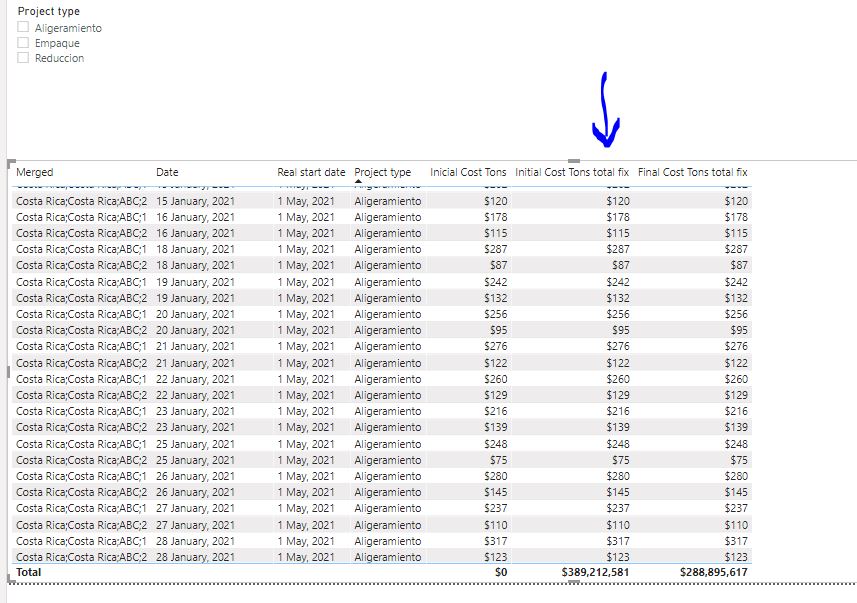Image resolution: width=857 pixels, height=603 pixels.
Task: Click $178 in Inicial Cost Tons column
Action: 495,217
